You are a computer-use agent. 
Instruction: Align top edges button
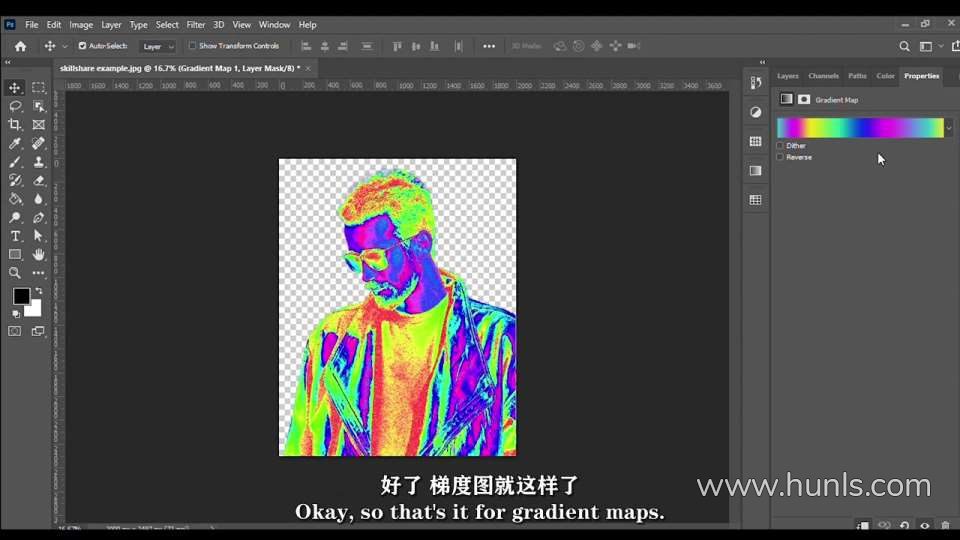[397, 47]
